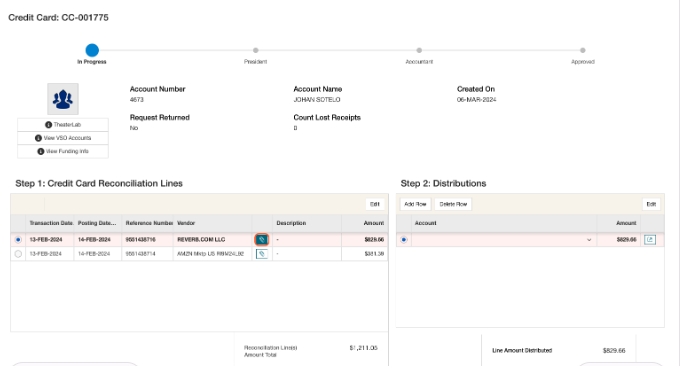Screen dimensions: 681x366
Task: Select the distribution row radio button
Action: tap(404, 240)
